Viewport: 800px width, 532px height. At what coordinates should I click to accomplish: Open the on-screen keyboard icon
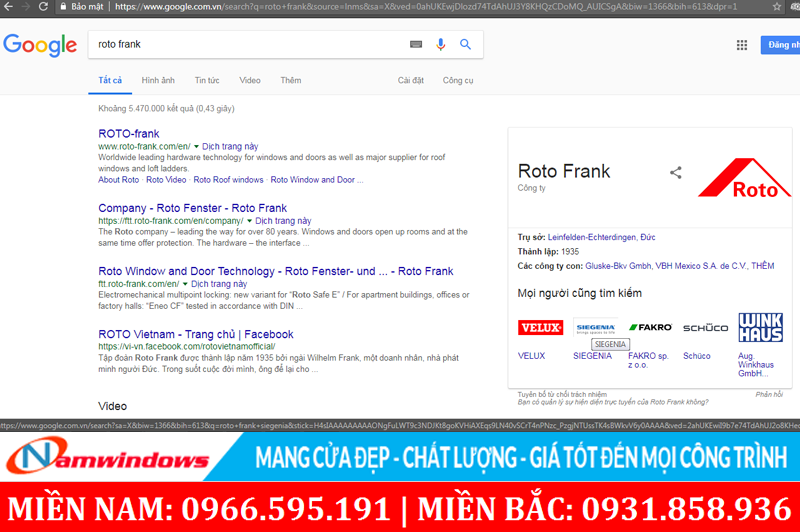click(416, 44)
